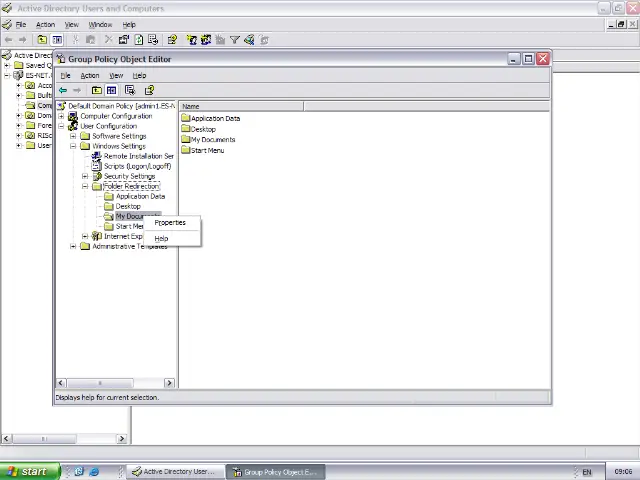Viewport: 640px width, 480px height.
Task: Click Name column header in right pane
Action: (x=241, y=106)
